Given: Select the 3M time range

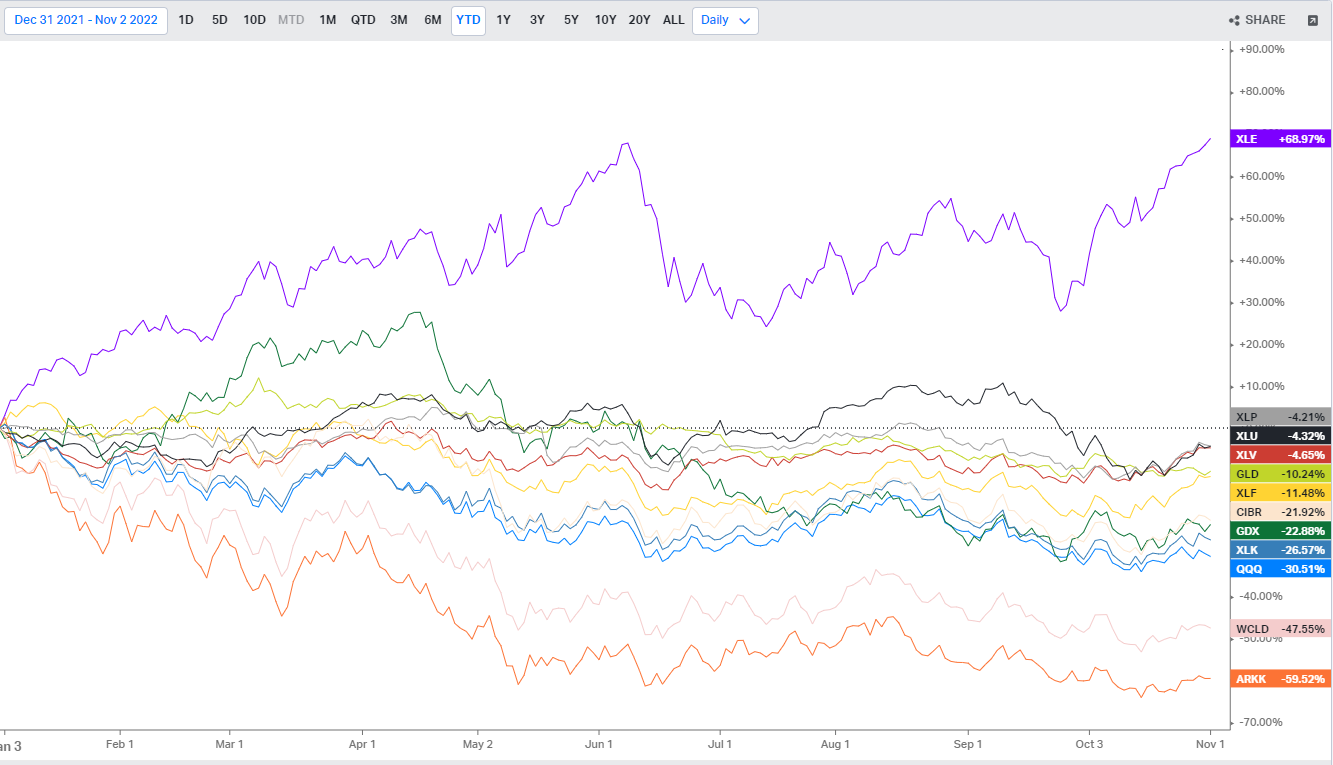Looking at the screenshot, I should pyautogui.click(x=399, y=20).
